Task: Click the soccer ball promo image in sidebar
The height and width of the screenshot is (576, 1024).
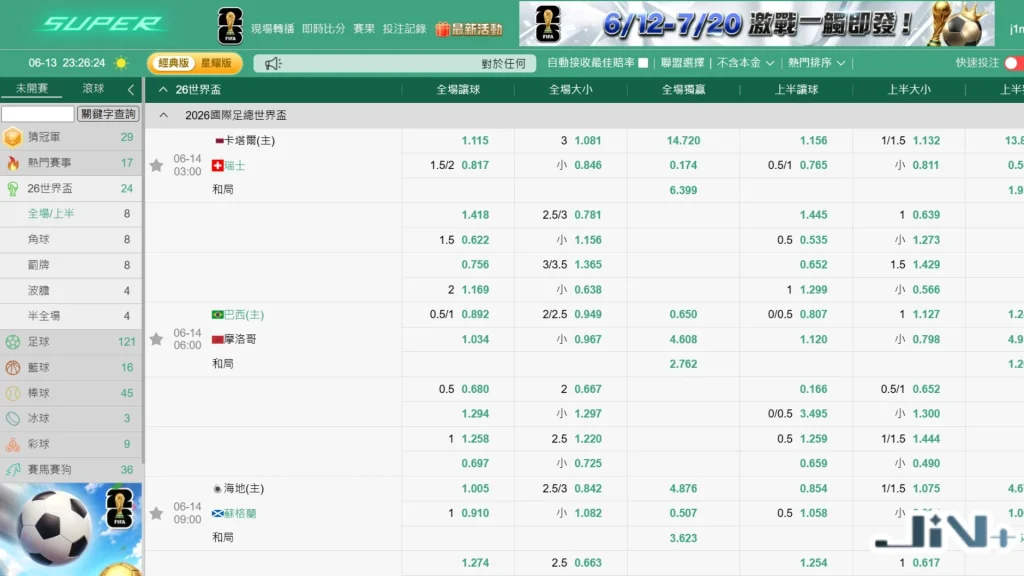Action: pos(71,529)
